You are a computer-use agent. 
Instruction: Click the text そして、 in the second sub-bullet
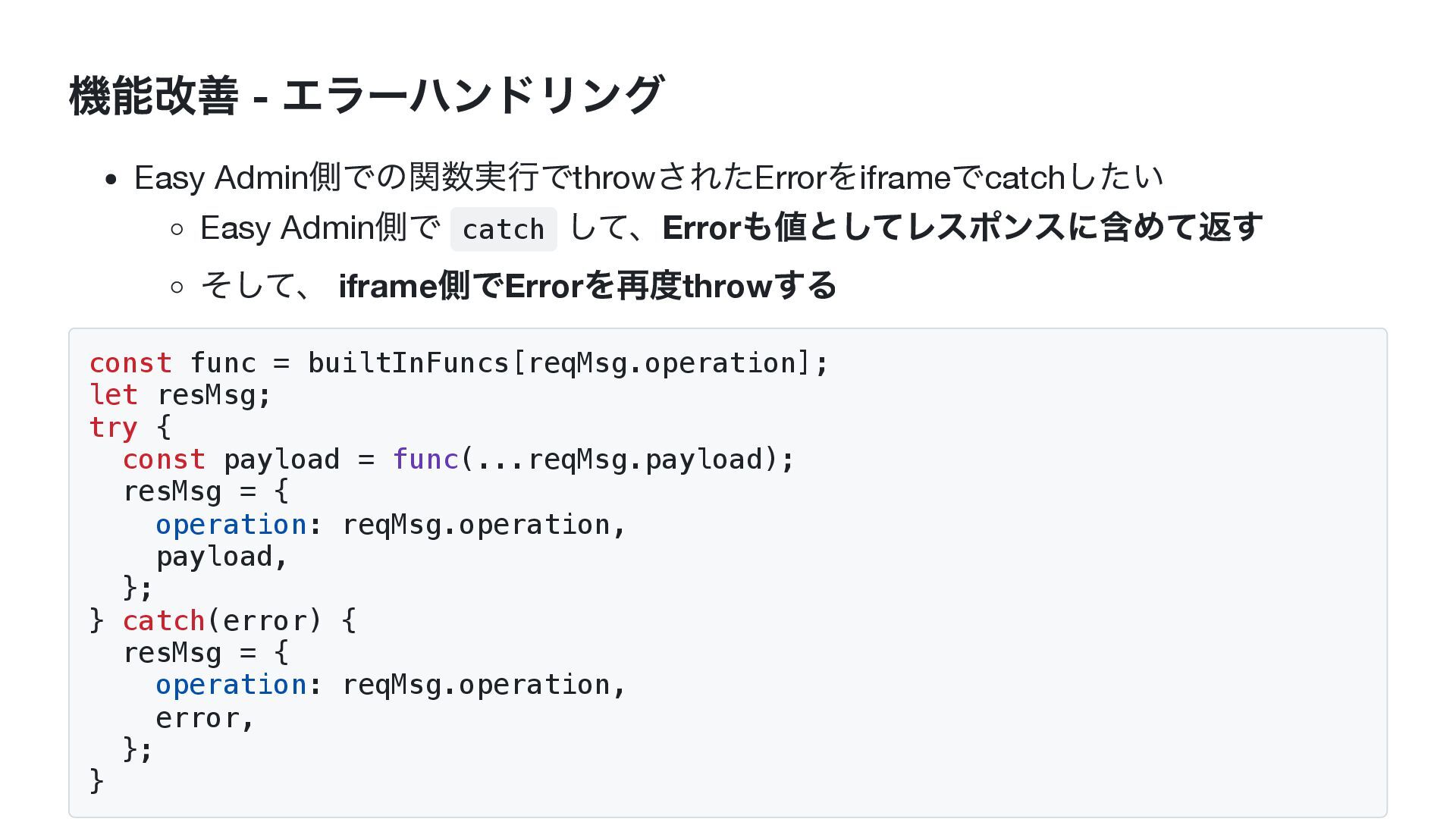point(256,286)
